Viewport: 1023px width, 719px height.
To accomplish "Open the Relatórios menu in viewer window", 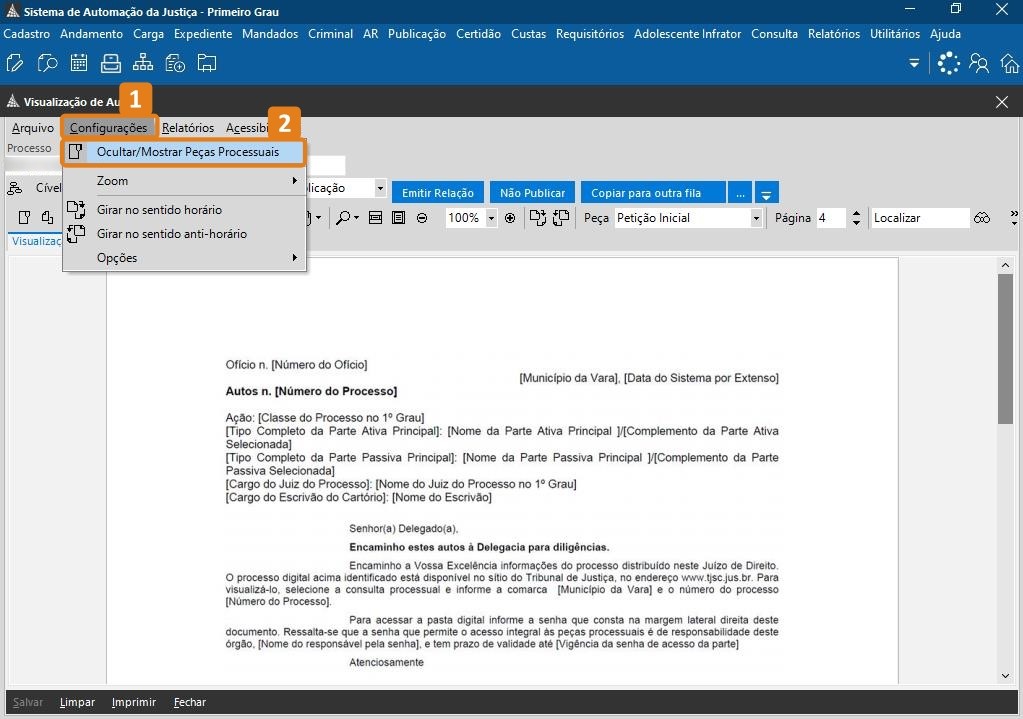I will (x=188, y=128).
